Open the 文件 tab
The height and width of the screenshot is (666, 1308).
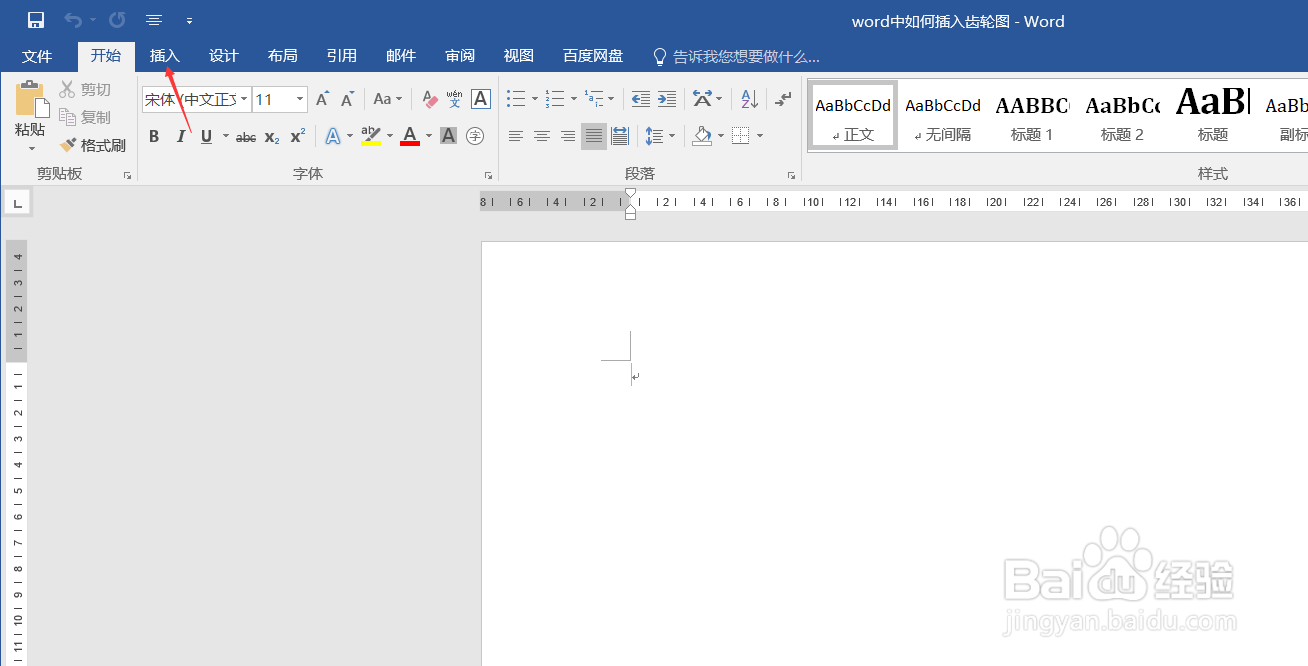click(37, 56)
